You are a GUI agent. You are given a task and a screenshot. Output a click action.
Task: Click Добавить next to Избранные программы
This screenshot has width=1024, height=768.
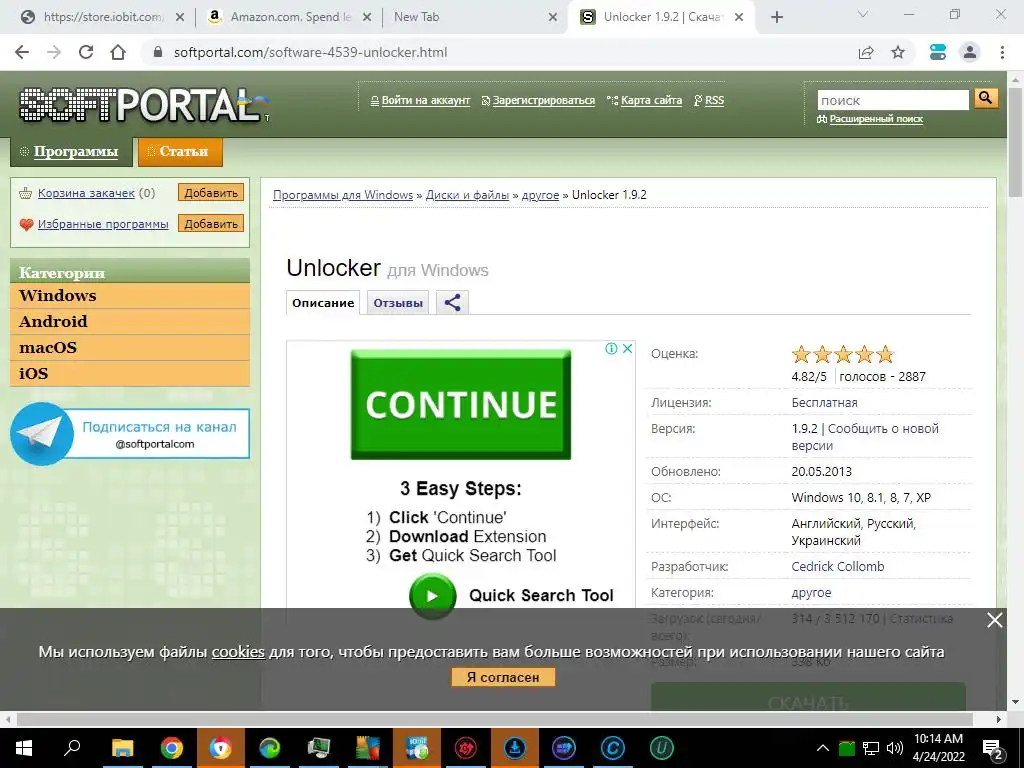coord(211,223)
